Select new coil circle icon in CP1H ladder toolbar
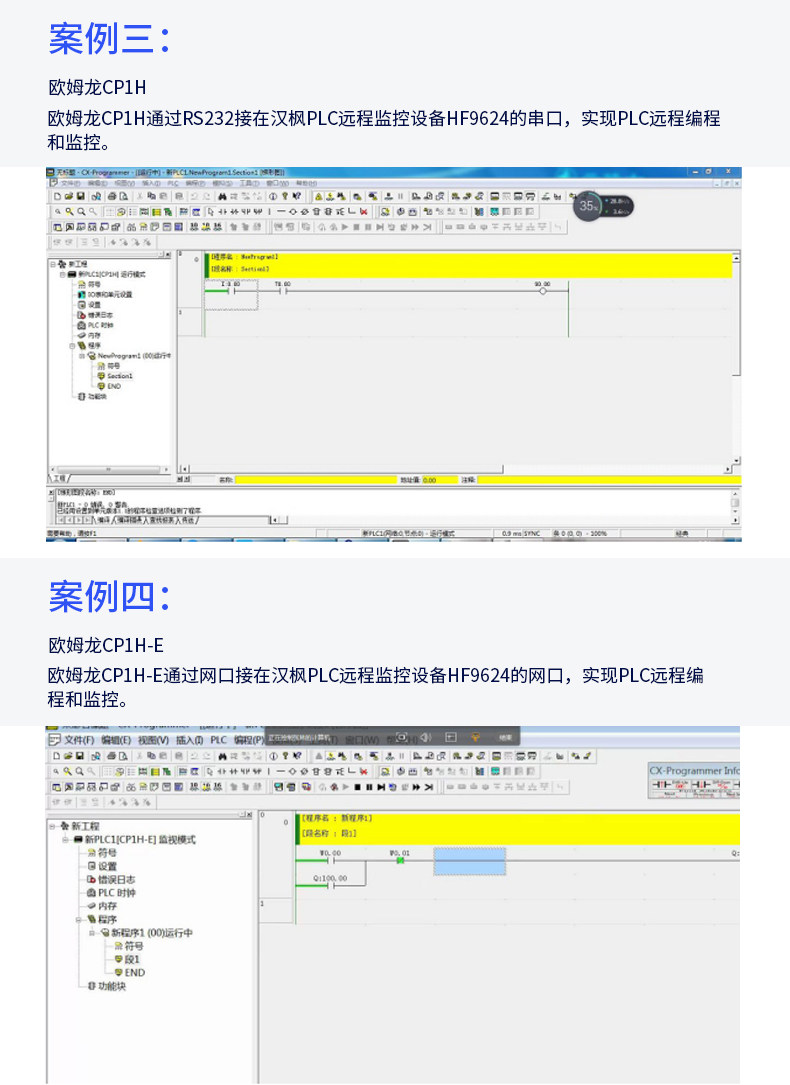The width and height of the screenshot is (790, 1085). pyautogui.click(x=293, y=212)
